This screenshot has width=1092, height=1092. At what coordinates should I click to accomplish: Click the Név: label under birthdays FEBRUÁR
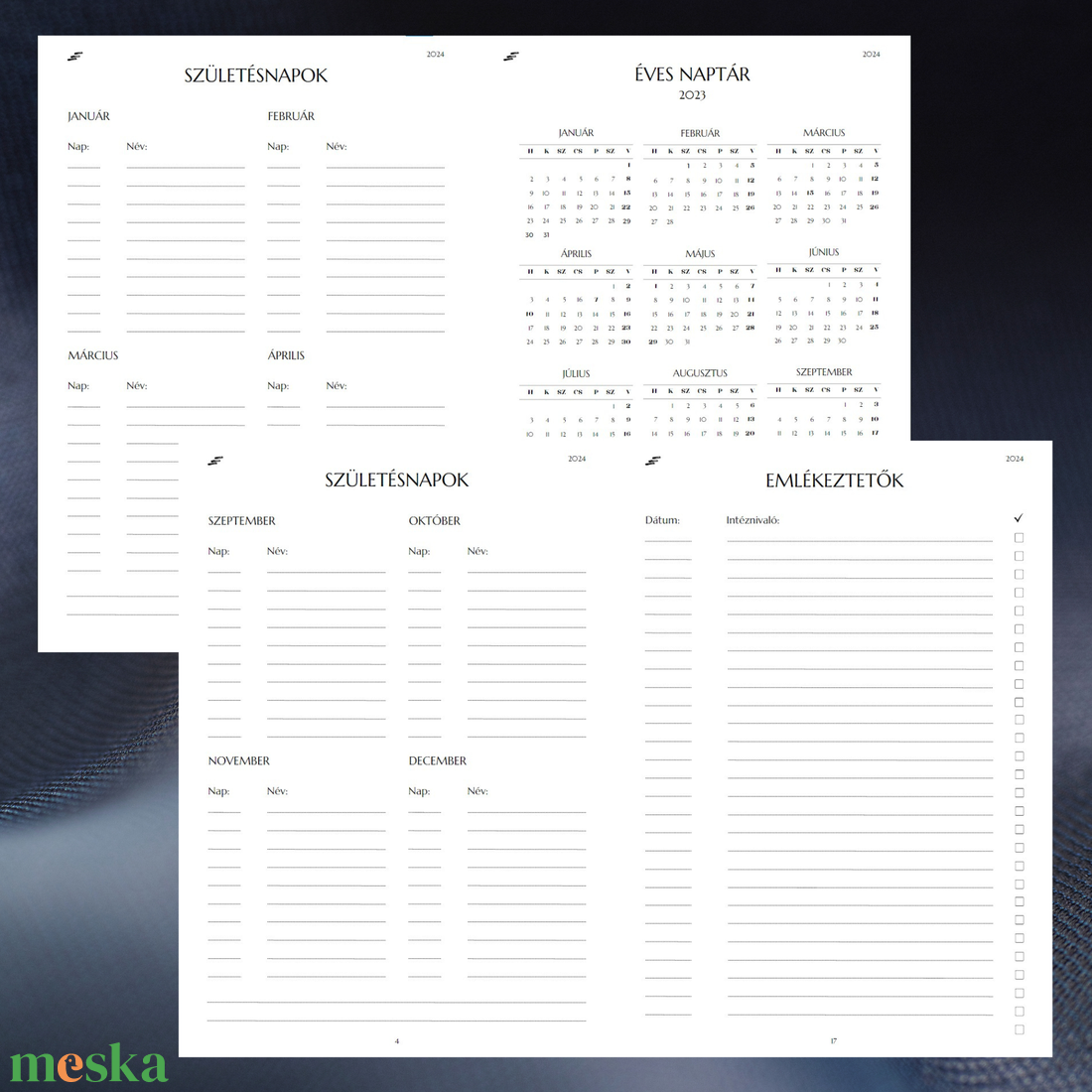(337, 146)
